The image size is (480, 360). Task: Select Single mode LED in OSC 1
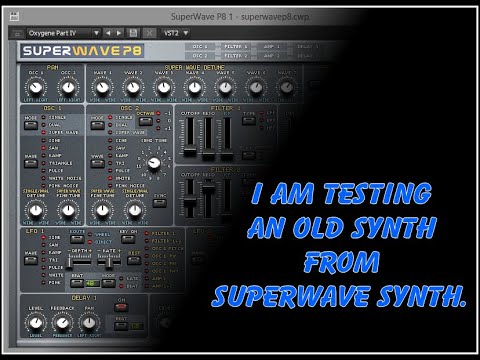point(43,117)
